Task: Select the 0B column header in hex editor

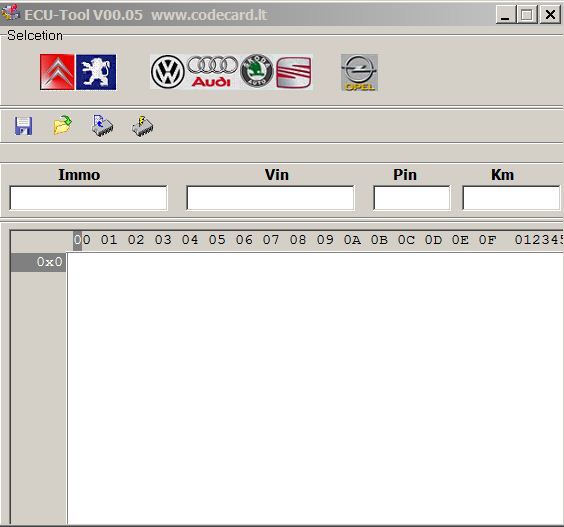Action: (x=379, y=240)
